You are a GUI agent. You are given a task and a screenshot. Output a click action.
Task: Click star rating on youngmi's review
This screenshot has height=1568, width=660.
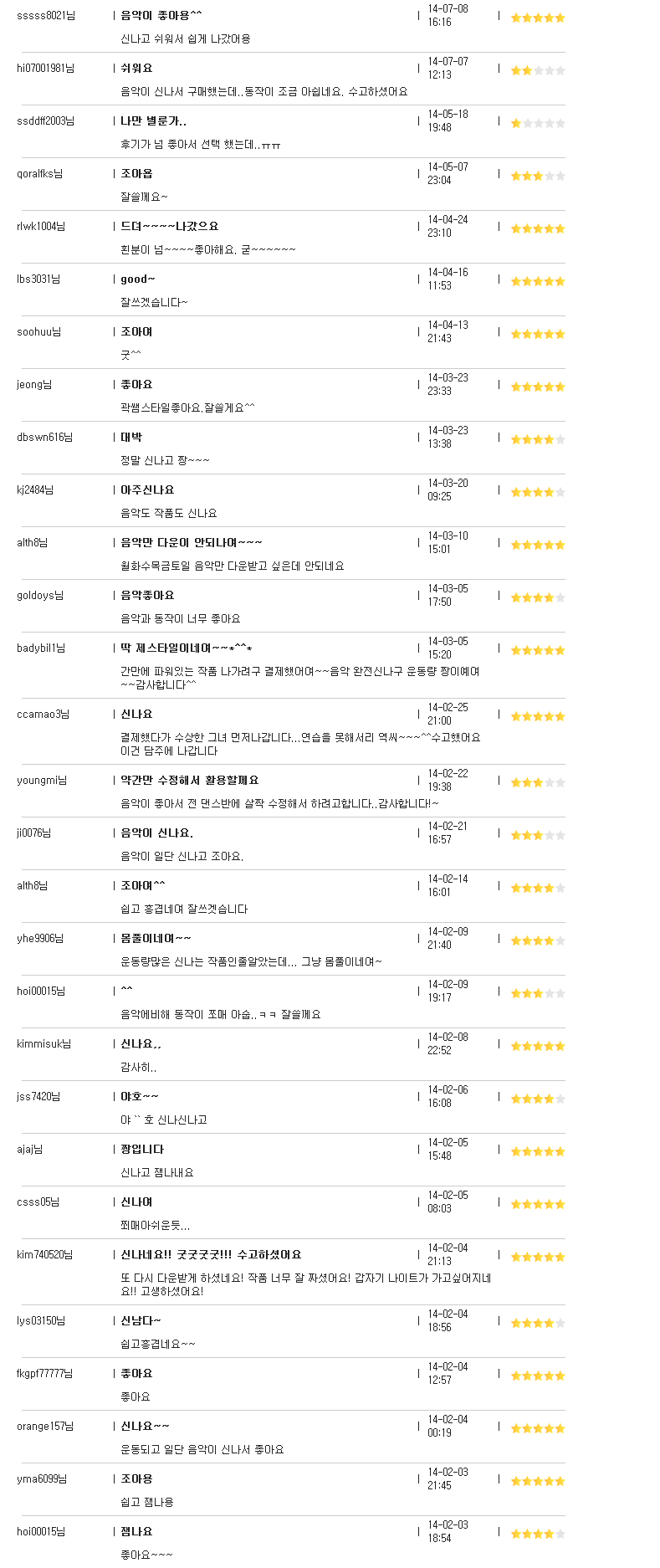[x=538, y=782]
